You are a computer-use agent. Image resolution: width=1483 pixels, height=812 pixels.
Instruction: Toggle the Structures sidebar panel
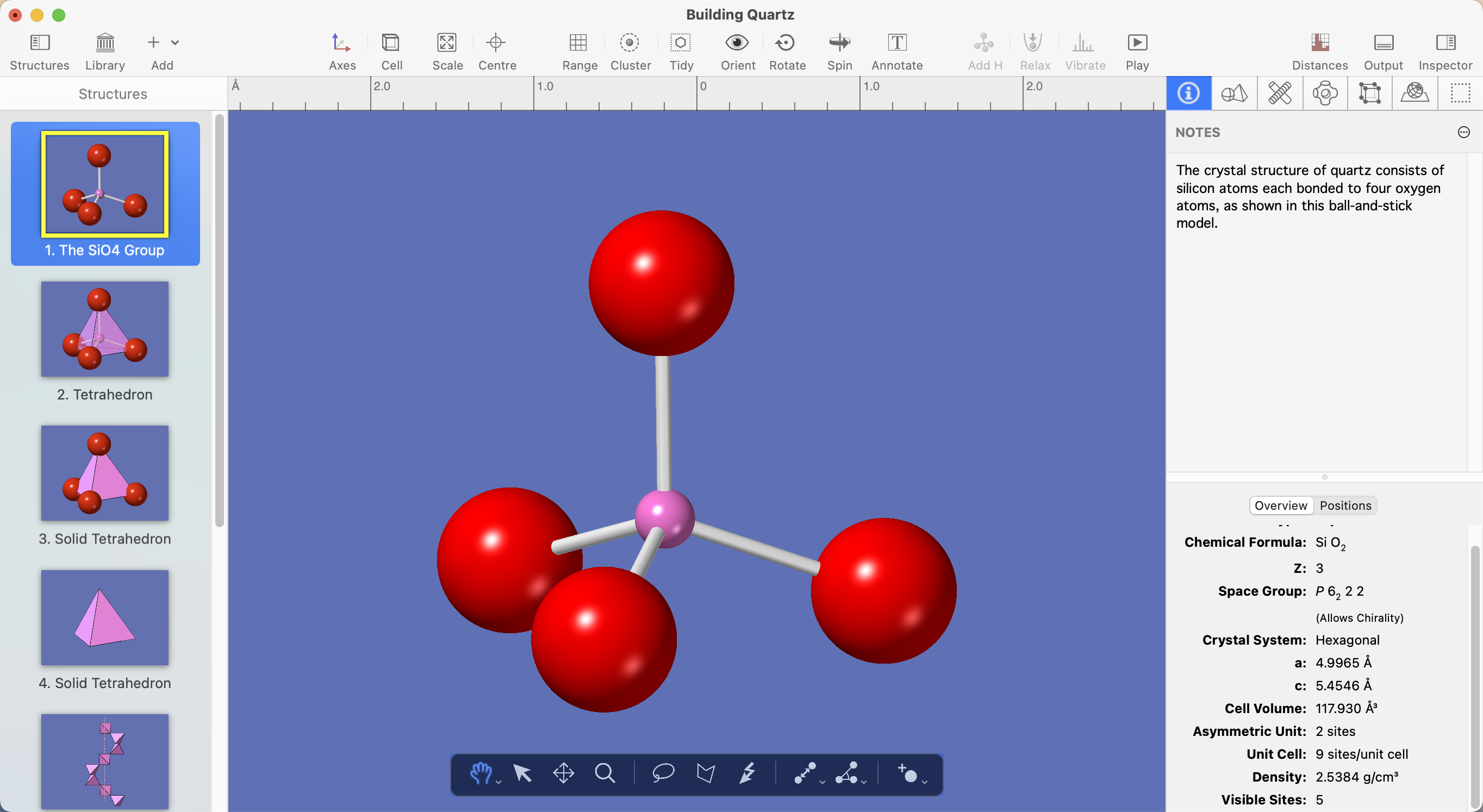(x=40, y=43)
